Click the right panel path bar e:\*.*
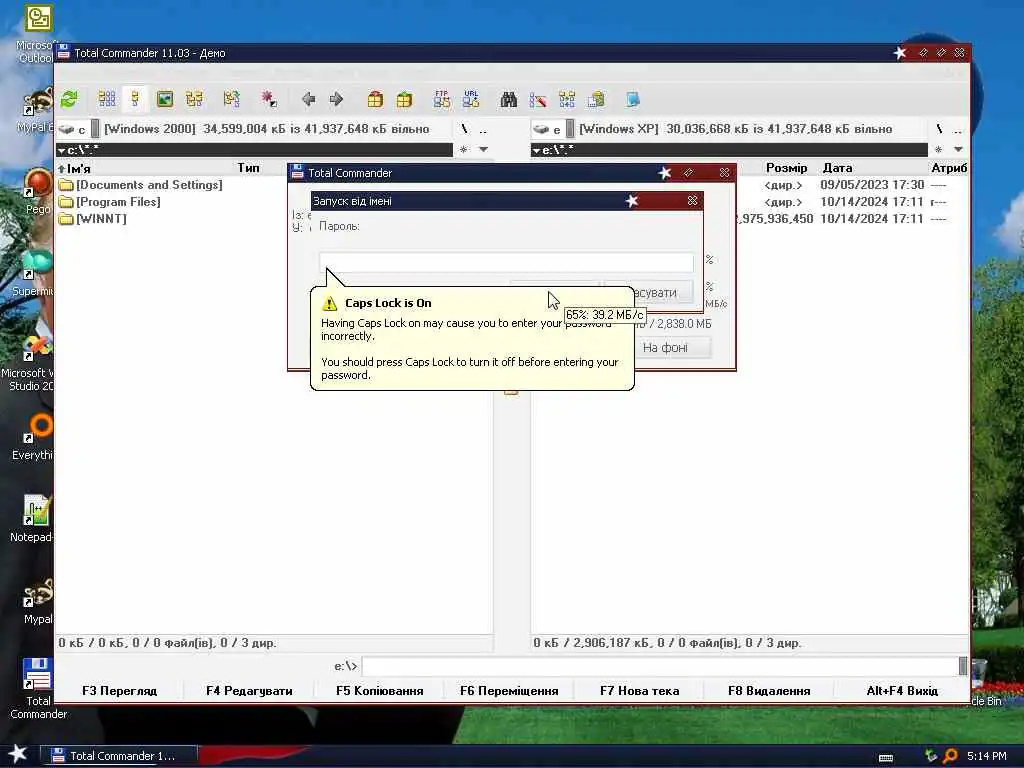Image resolution: width=1024 pixels, height=768 pixels. coord(729,150)
